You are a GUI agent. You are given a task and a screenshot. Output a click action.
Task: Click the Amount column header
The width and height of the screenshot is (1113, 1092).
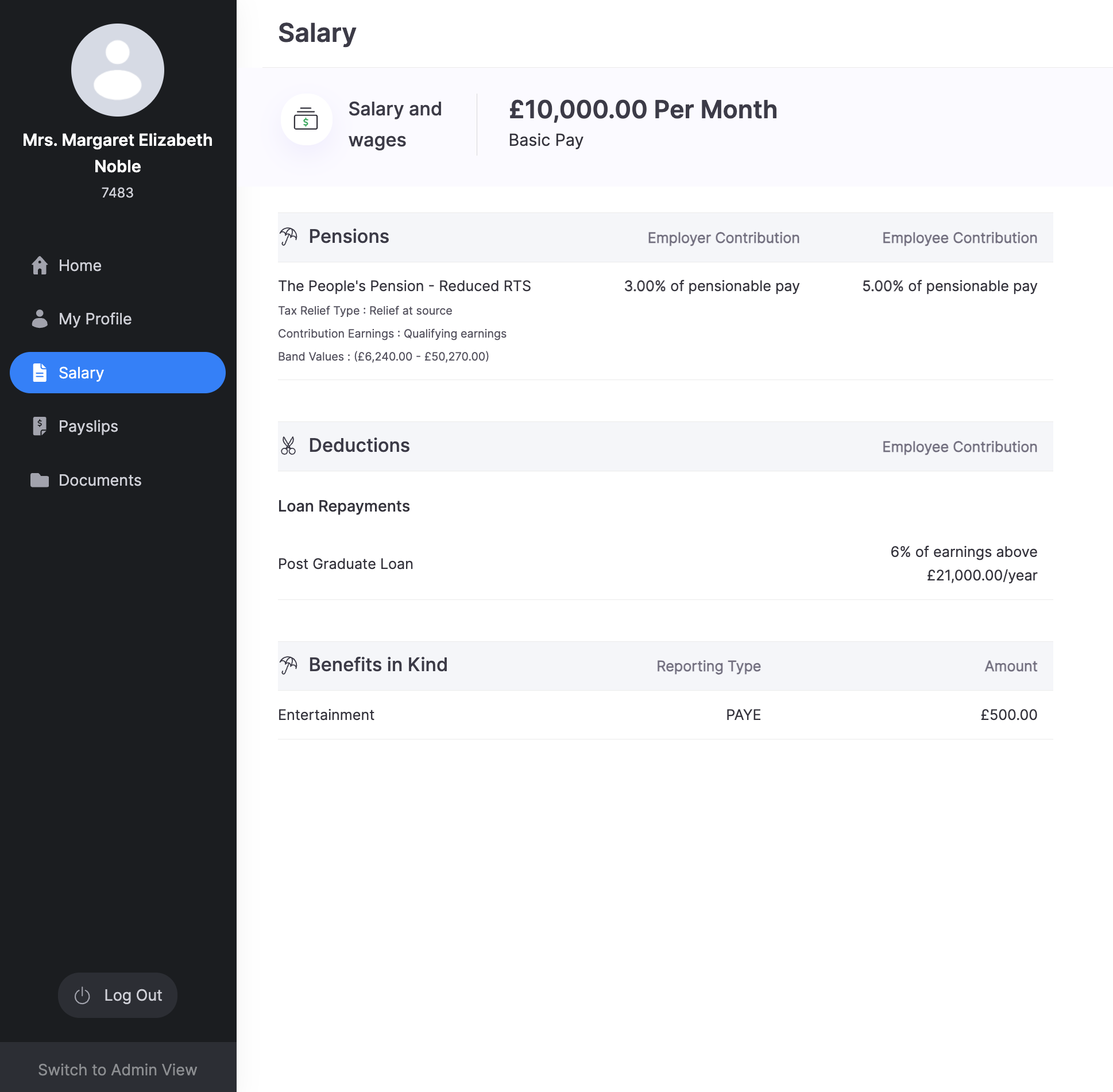[1011, 666]
